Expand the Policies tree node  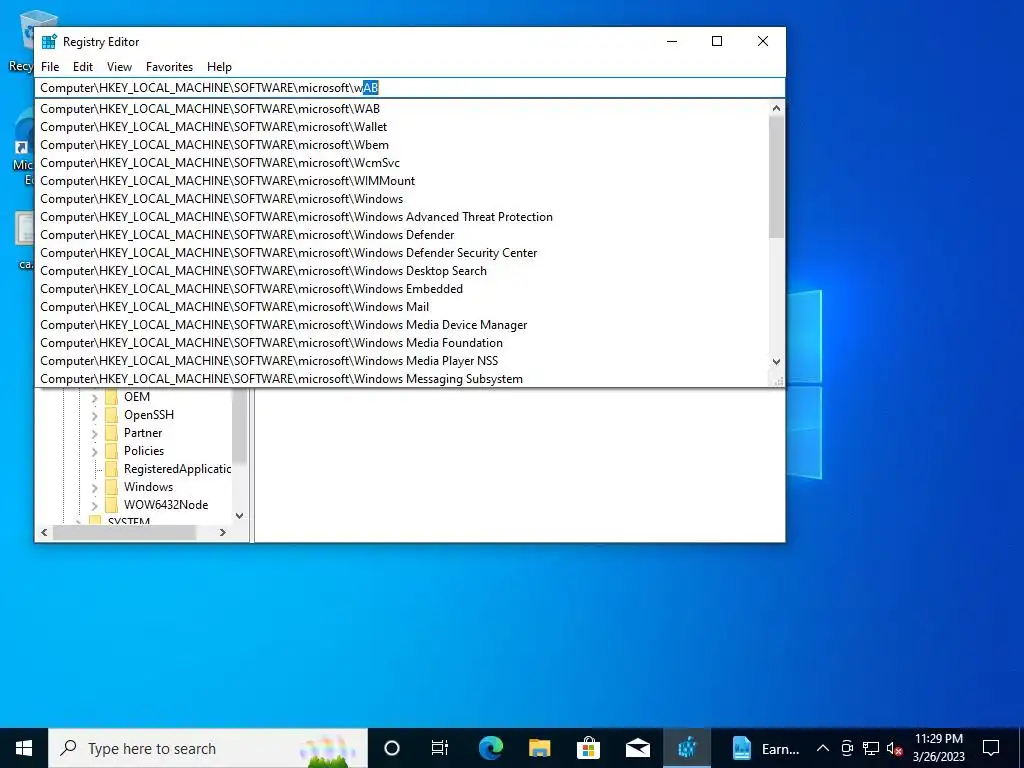[95, 451]
